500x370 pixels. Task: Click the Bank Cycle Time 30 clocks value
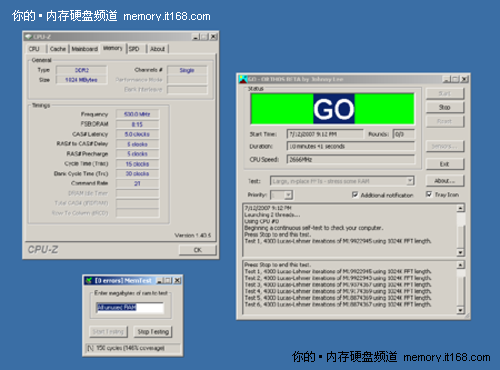pyautogui.click(x=137, y=174)
